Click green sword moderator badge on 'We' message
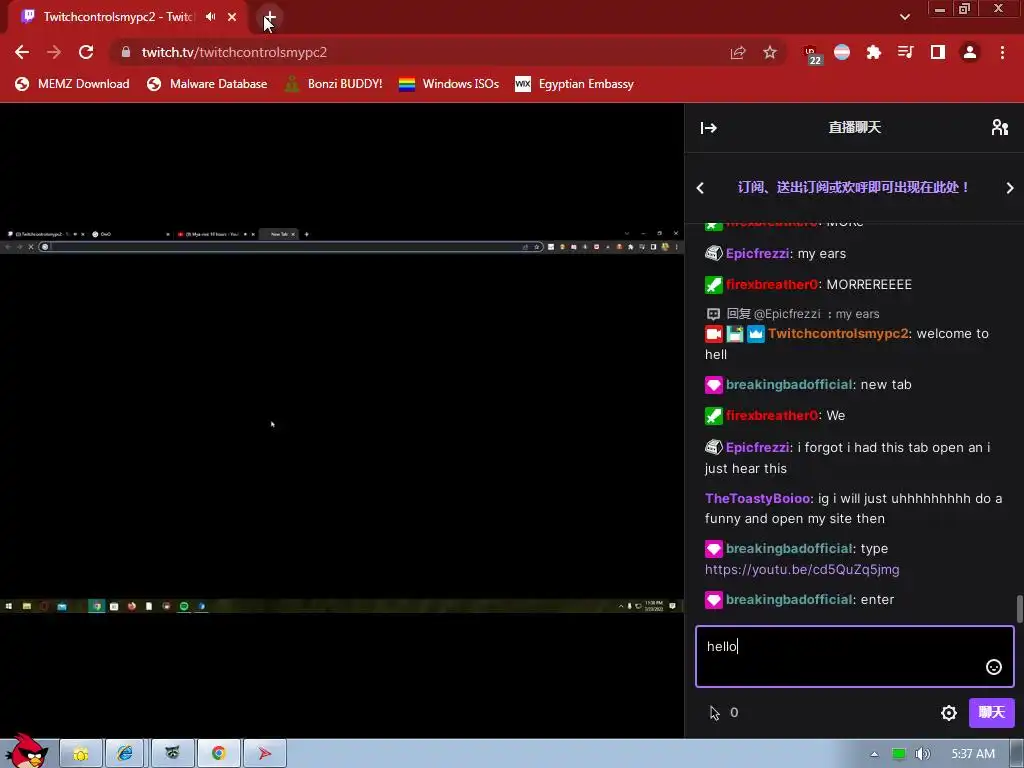1024x768 pixels. [x=714, y=415]
